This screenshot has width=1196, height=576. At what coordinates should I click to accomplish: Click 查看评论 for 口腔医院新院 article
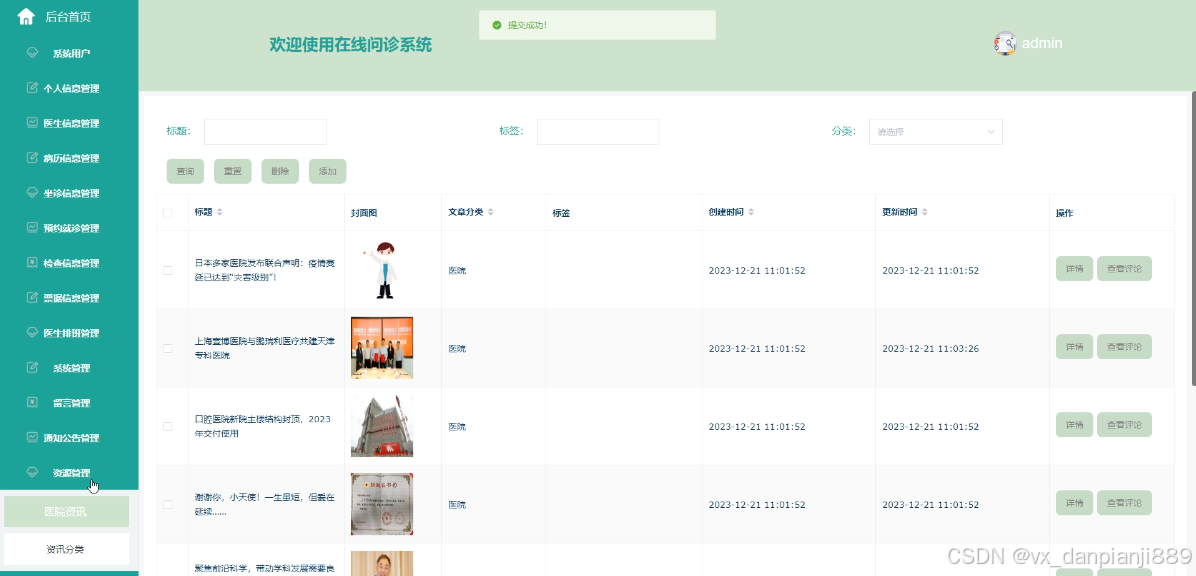[x=1124, y=425]
